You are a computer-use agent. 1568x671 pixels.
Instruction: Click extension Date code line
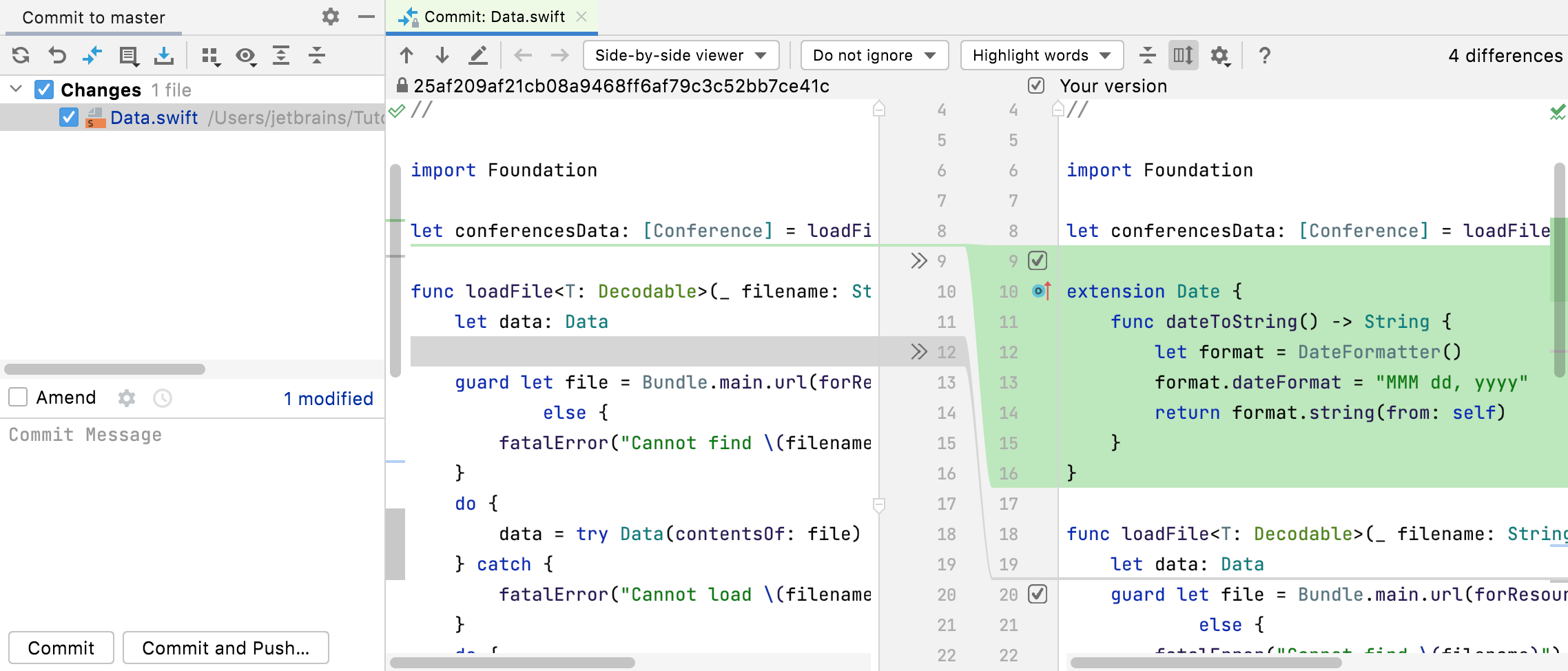[x=1155, y=291]
